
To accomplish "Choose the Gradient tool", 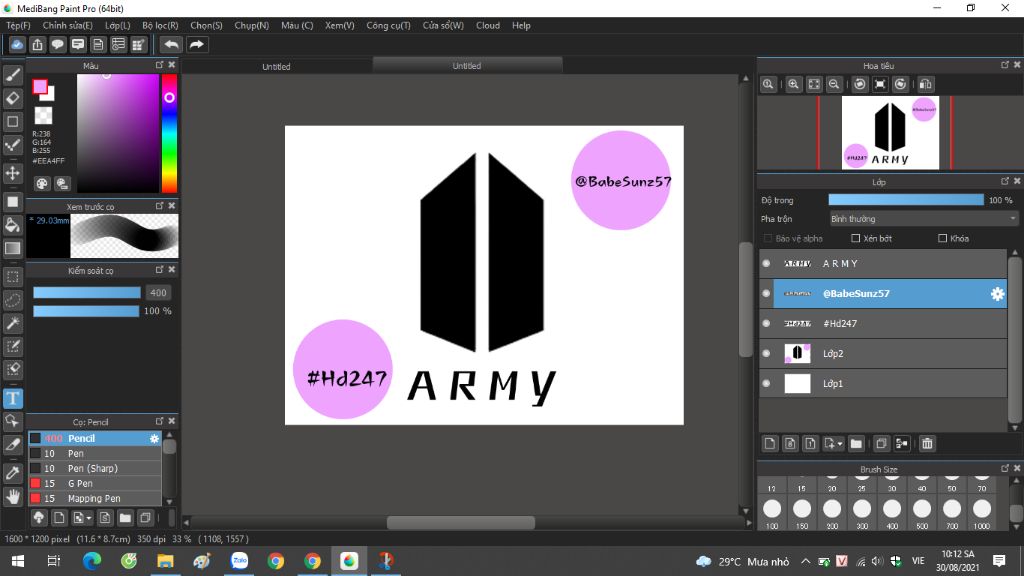I will (12, 248).
